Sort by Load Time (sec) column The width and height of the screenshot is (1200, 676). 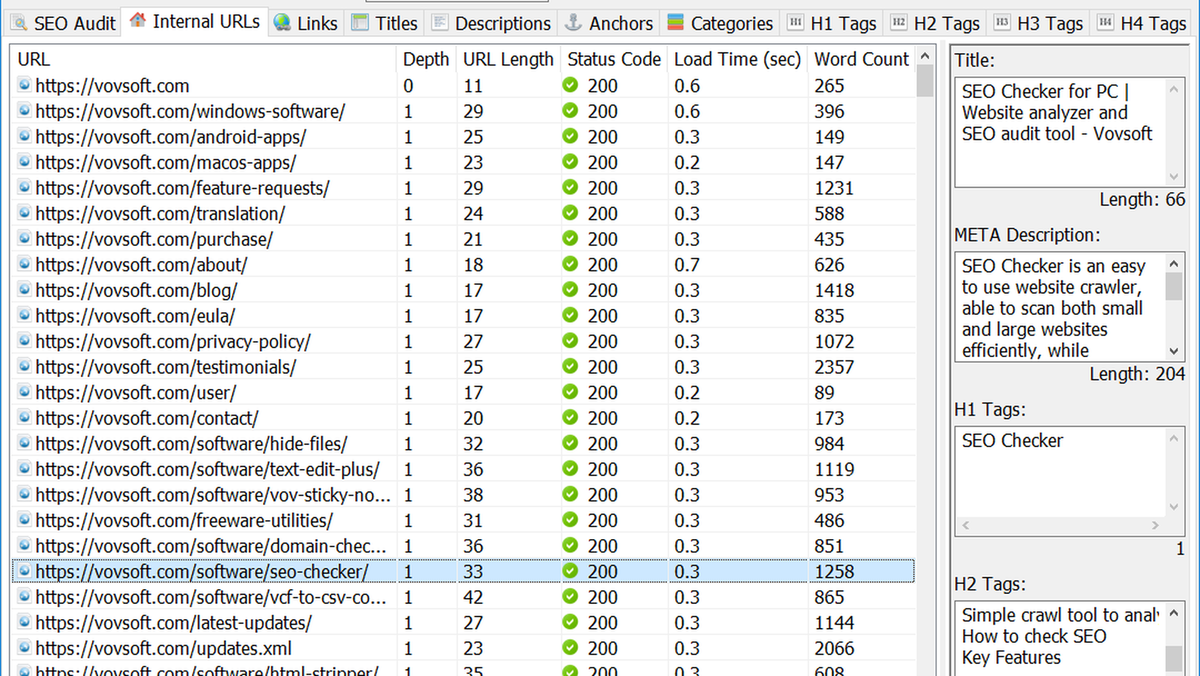click(x=738, y=59)
